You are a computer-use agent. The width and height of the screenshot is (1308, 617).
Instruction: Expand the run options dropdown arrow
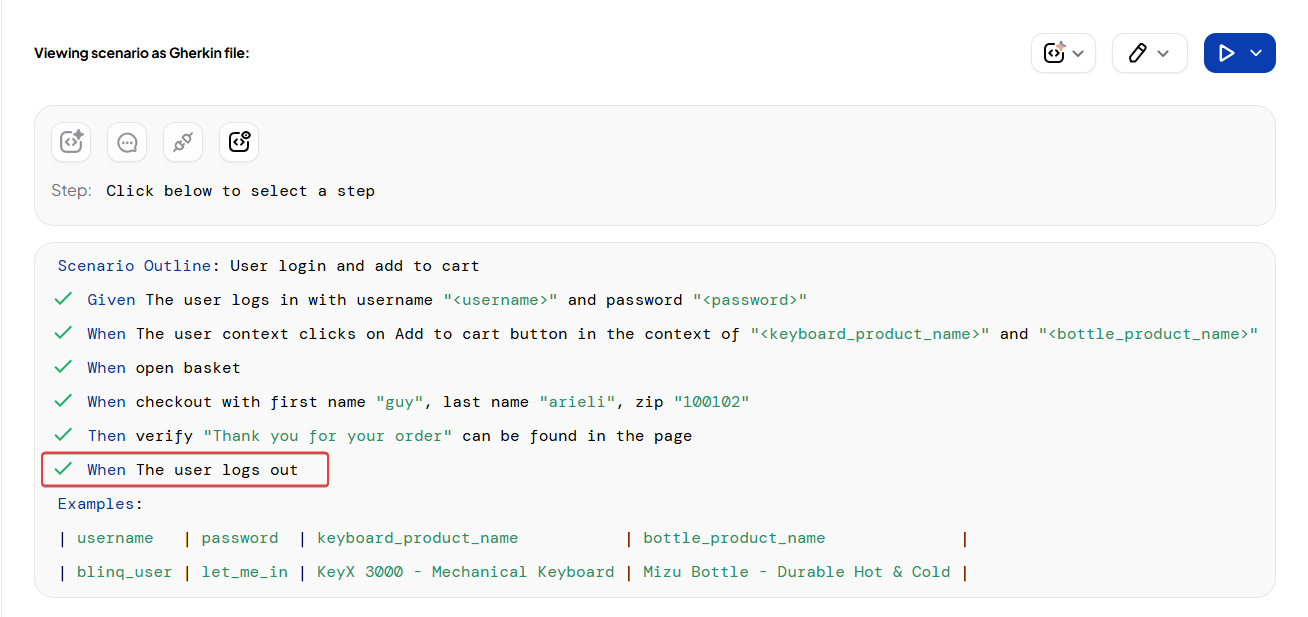1257,54
